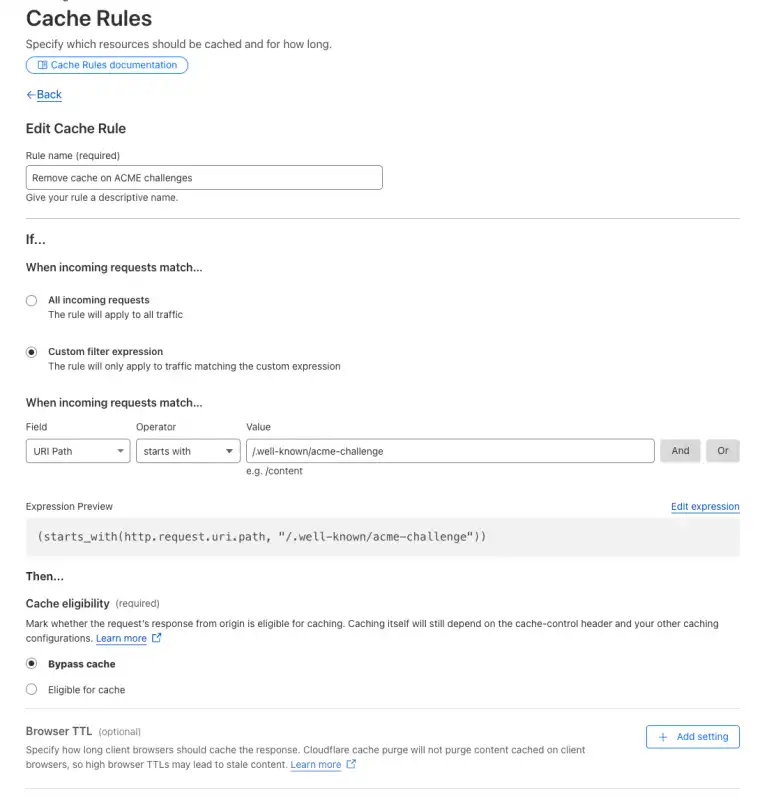The image size is (776, 800).
Task: Choose Bypass cache option
Action: [x=32, y=663]
